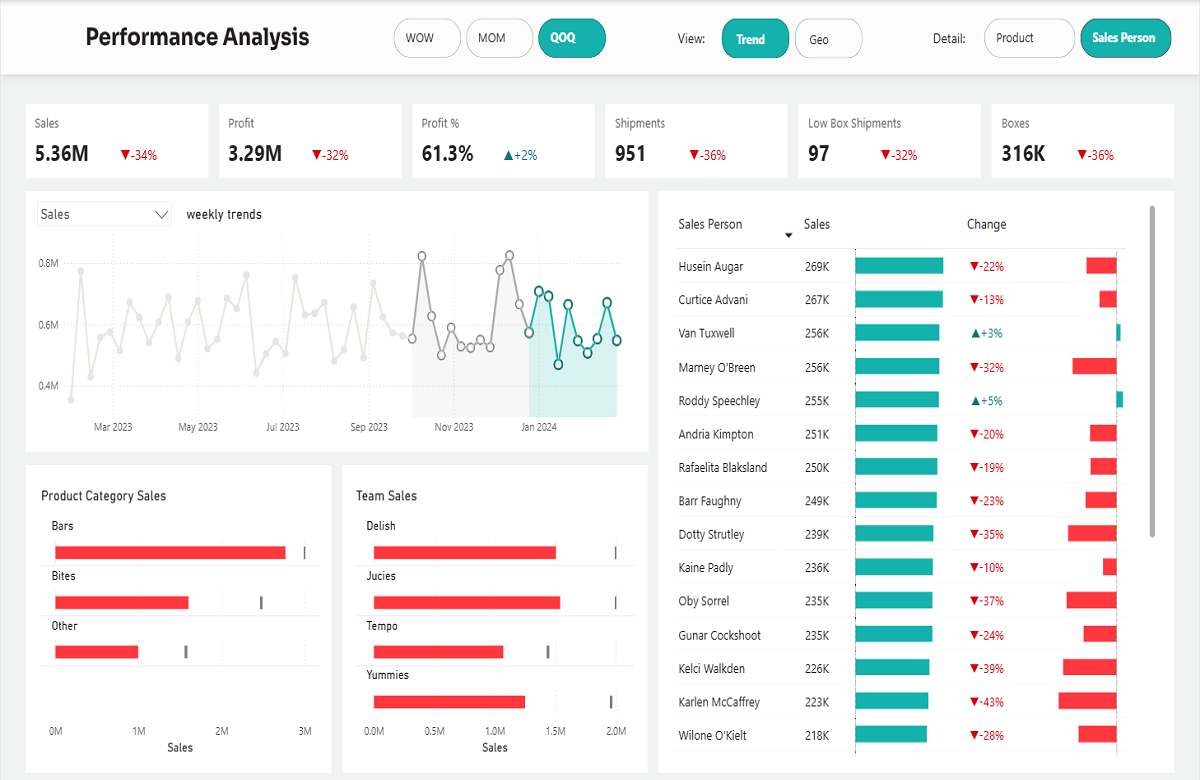Click the Profit -32% change indicator
Image resolution: width=1200 pixels, height=780 pixels.
pos(329,155)
